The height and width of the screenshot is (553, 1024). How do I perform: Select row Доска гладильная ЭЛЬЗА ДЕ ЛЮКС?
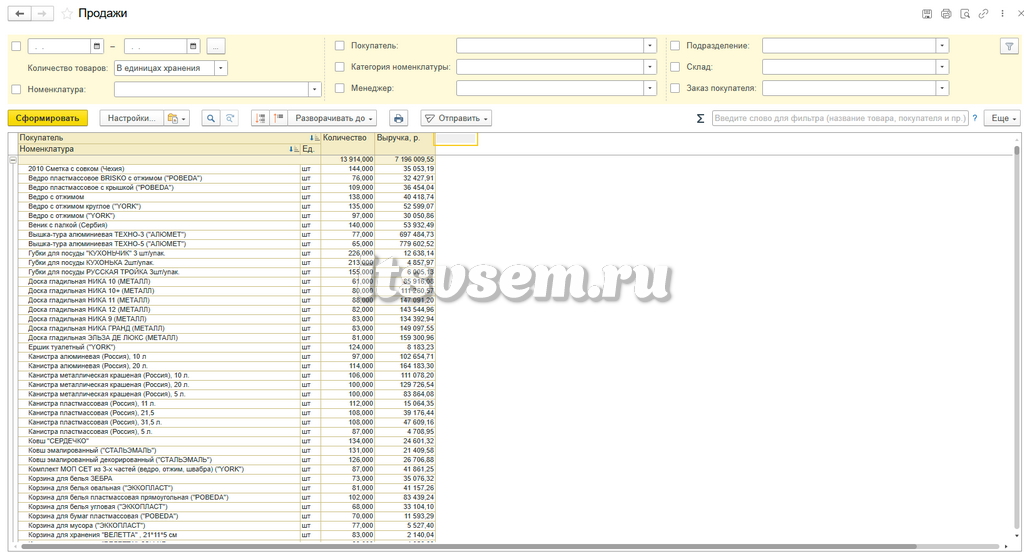tap(227, 338)
